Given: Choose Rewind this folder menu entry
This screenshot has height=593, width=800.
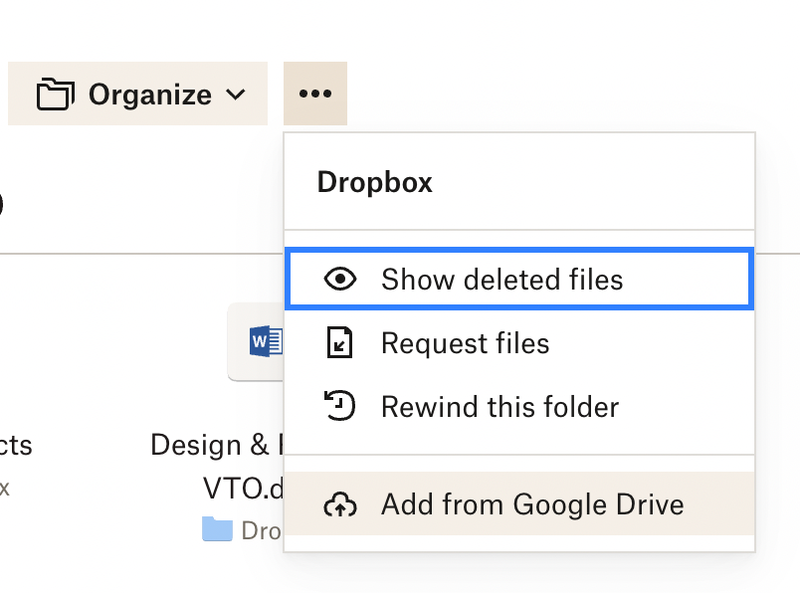Looking at the screenshot, I should coord(498,406).
